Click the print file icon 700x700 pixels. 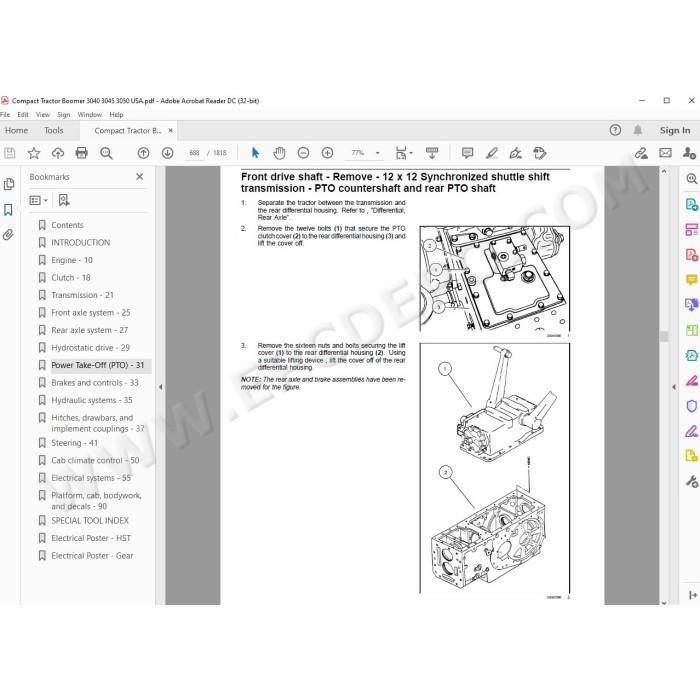[x=82, y=153]
